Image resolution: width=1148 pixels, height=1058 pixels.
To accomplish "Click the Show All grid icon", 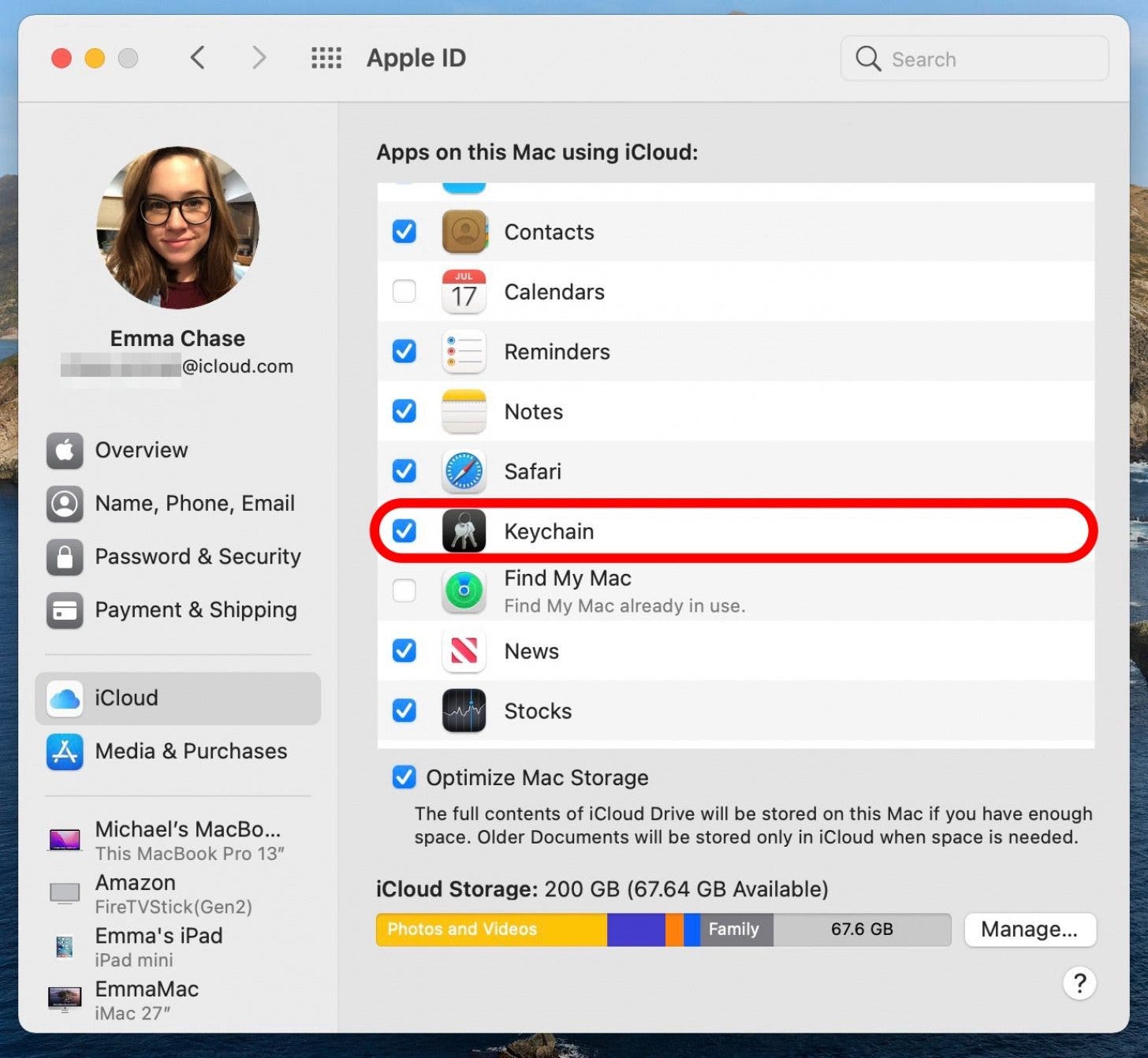I will point(326,58).
